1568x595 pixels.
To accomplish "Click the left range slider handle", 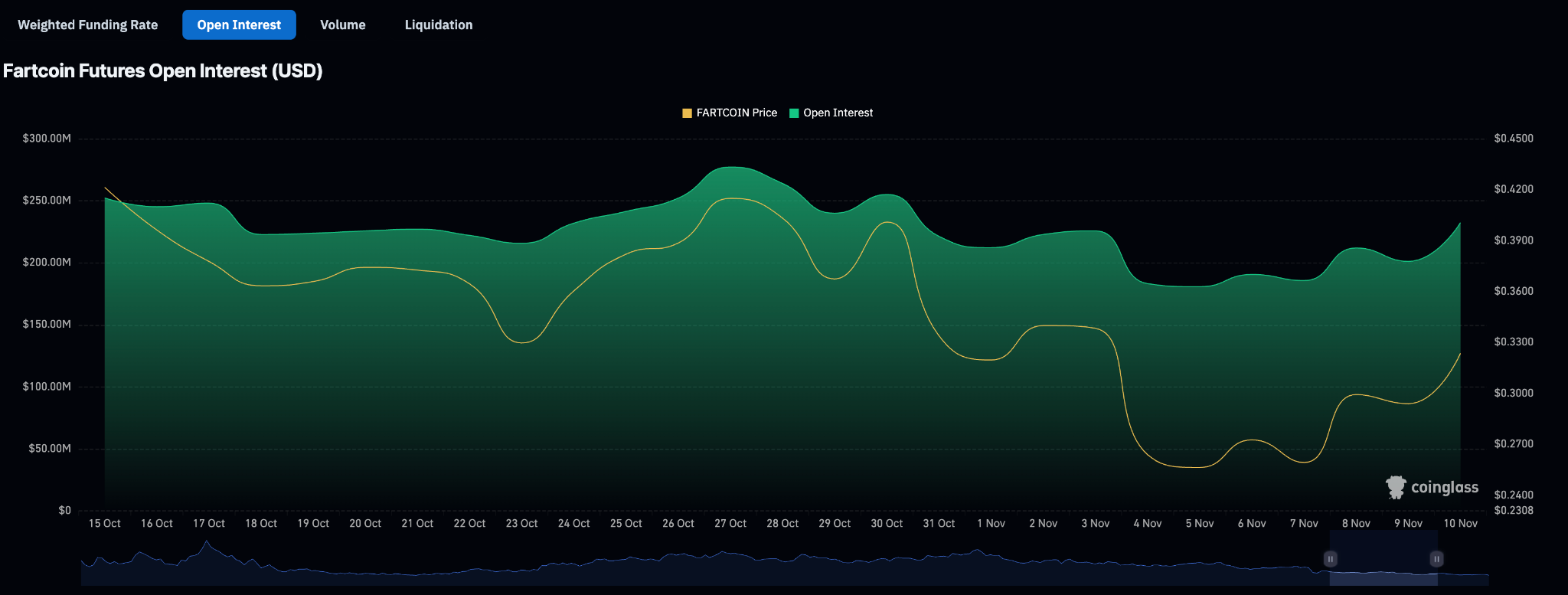I will [x=1331, y=559].
